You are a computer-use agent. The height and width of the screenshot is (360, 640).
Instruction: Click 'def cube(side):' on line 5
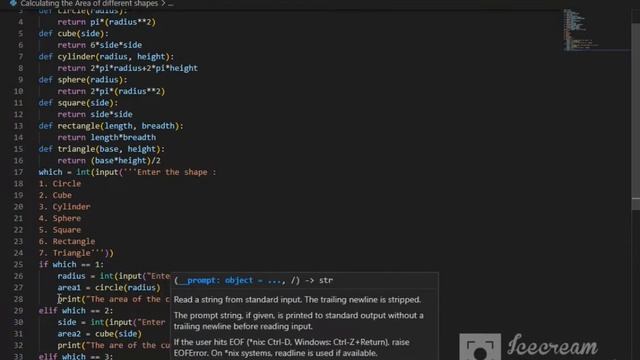tap(73, 33)
